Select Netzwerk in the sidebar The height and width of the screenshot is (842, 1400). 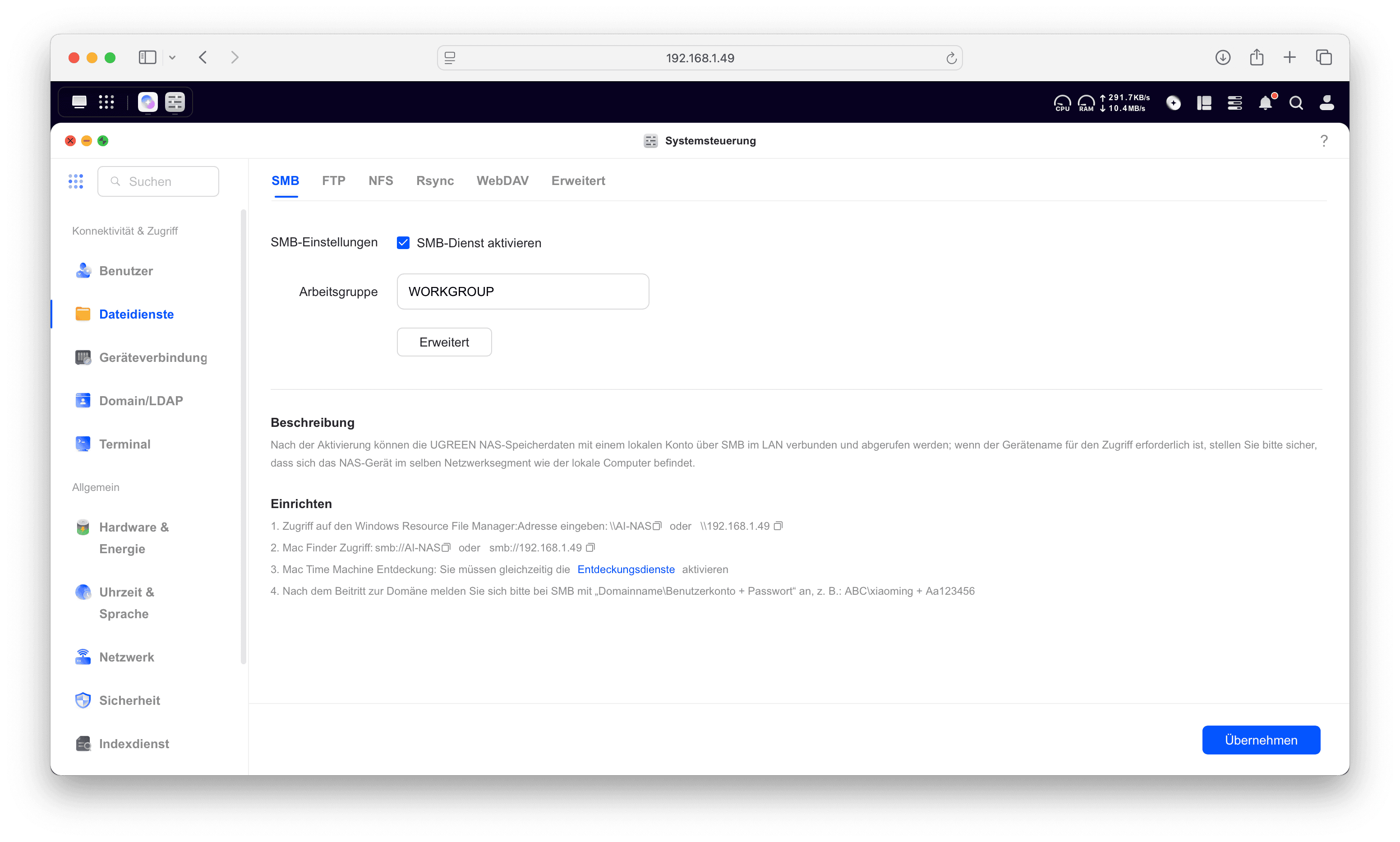click(x=126, y=657)
